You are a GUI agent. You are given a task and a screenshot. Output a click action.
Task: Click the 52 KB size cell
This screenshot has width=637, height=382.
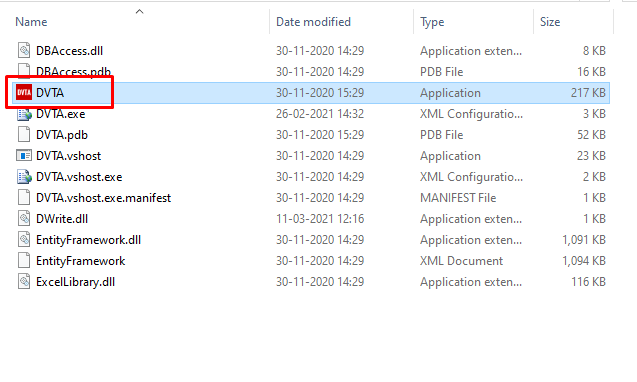(592, 135)
